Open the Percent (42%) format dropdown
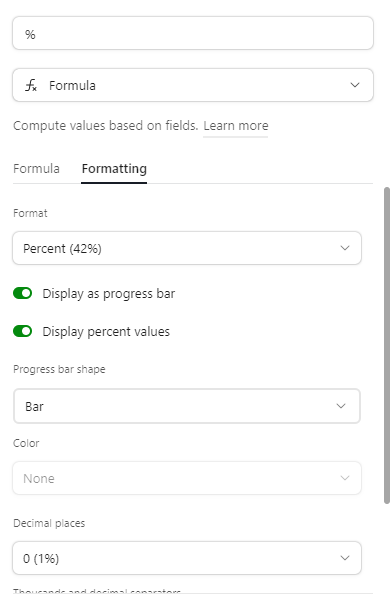This screenshot has width=392, height=608. tap(187, 248)
